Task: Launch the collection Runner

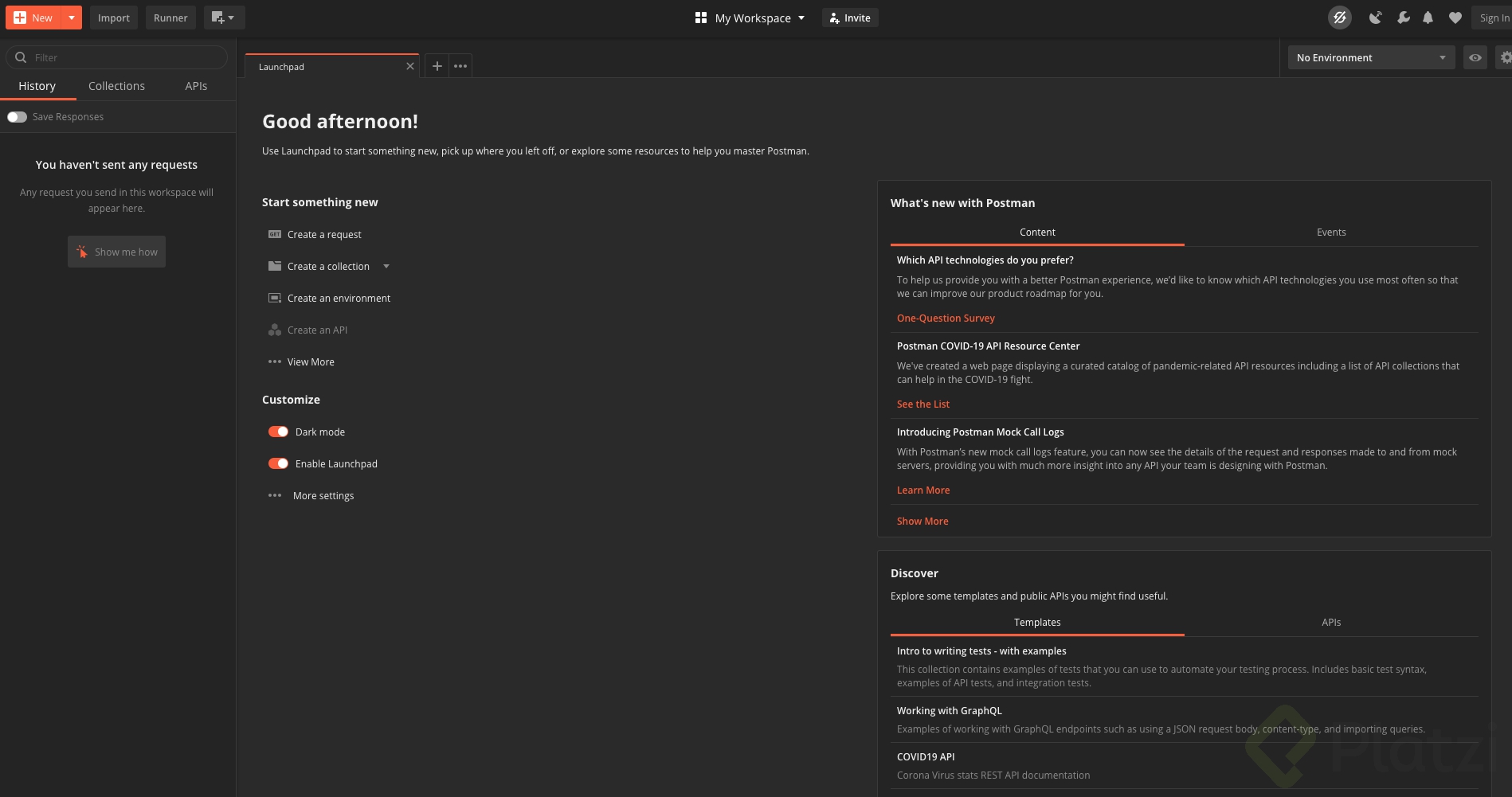Action: [170, 18]
